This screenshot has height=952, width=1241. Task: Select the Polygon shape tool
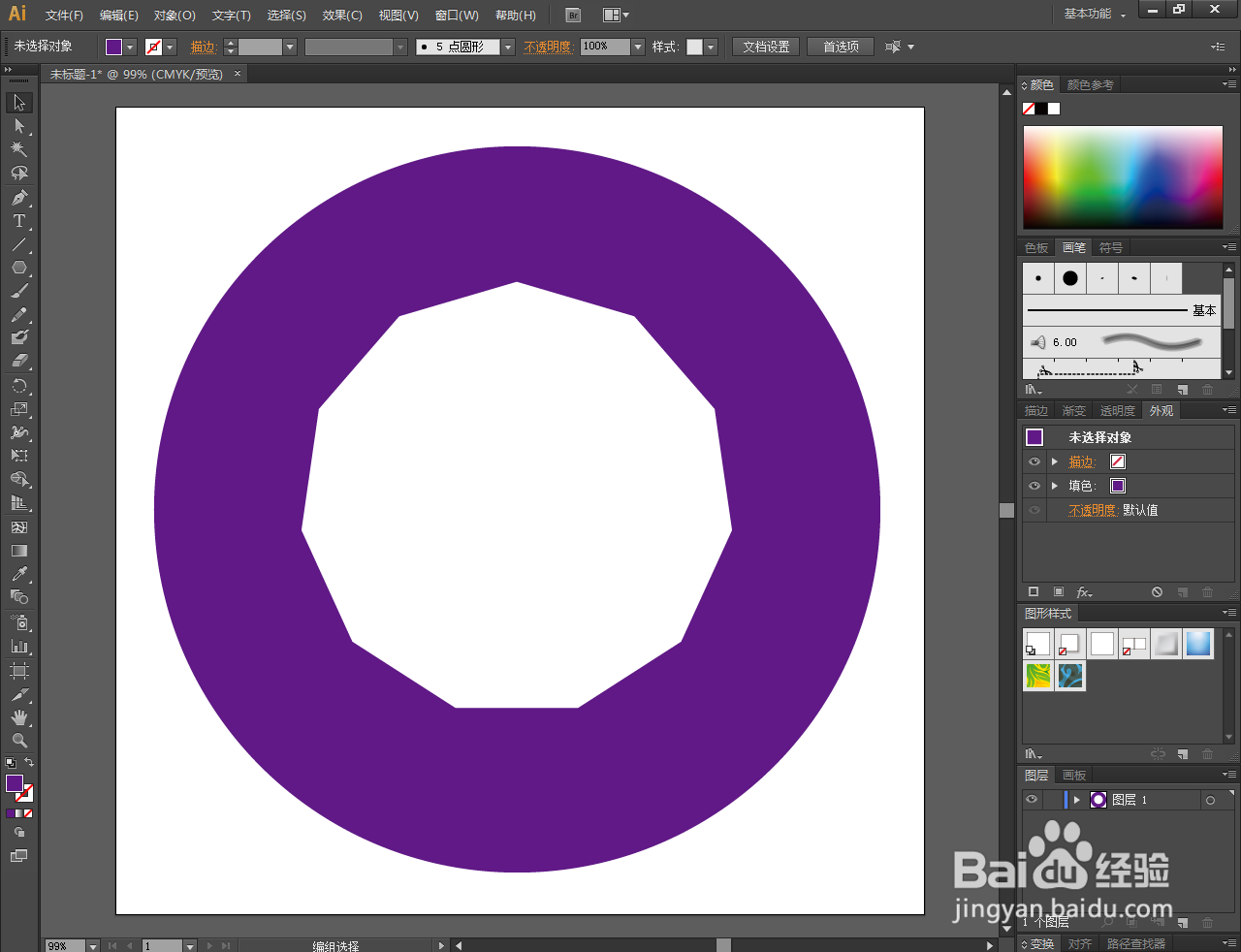coord(19,268)
